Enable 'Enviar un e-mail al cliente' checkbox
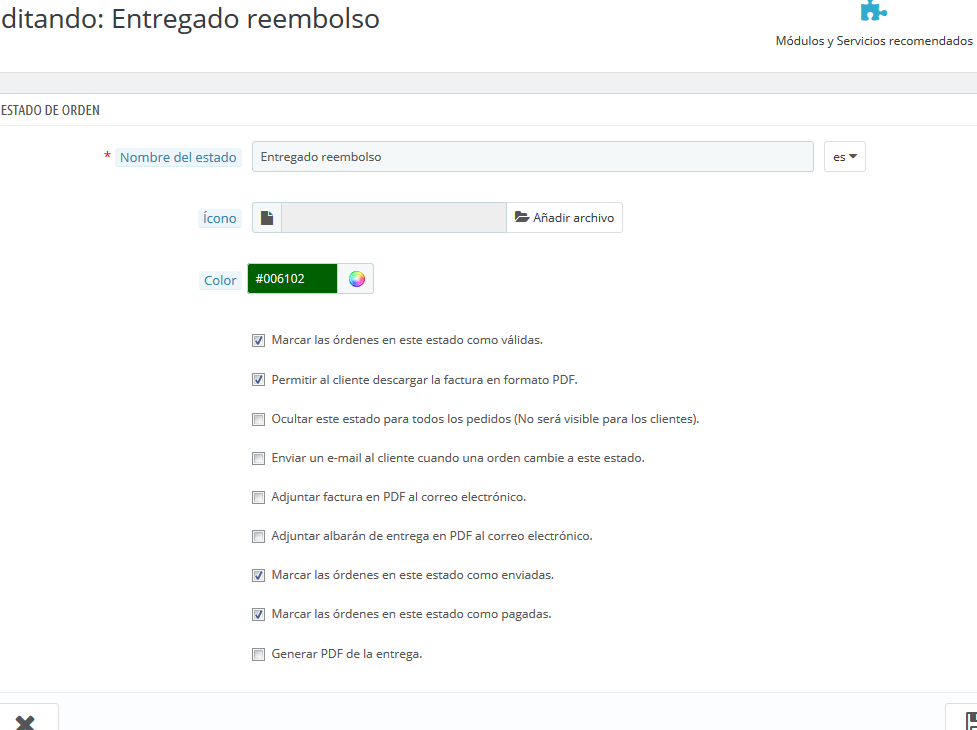The height and width of the screenshot is (730, 977). (258, 458)
